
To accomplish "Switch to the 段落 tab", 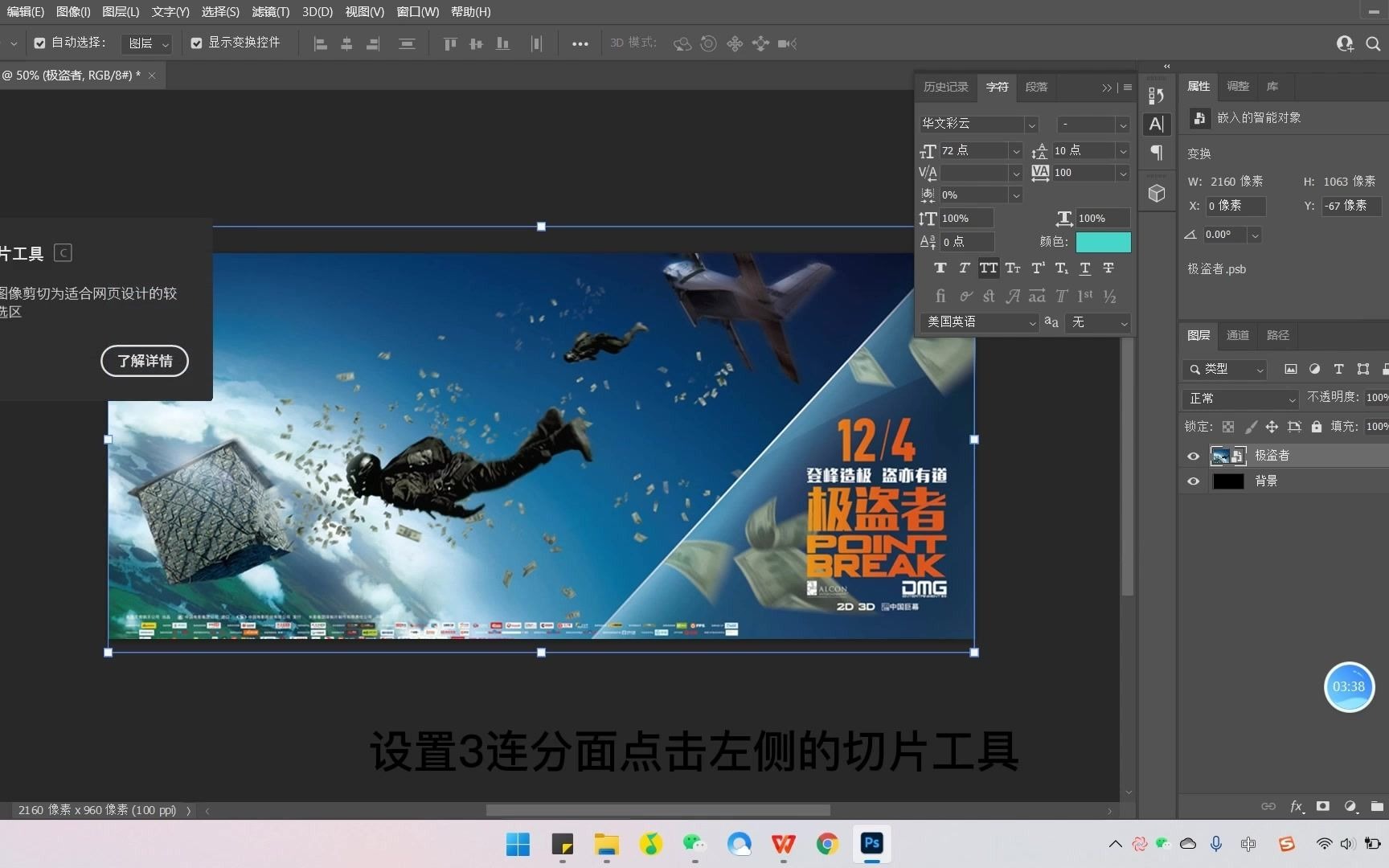I will (x=1036, y=87).
